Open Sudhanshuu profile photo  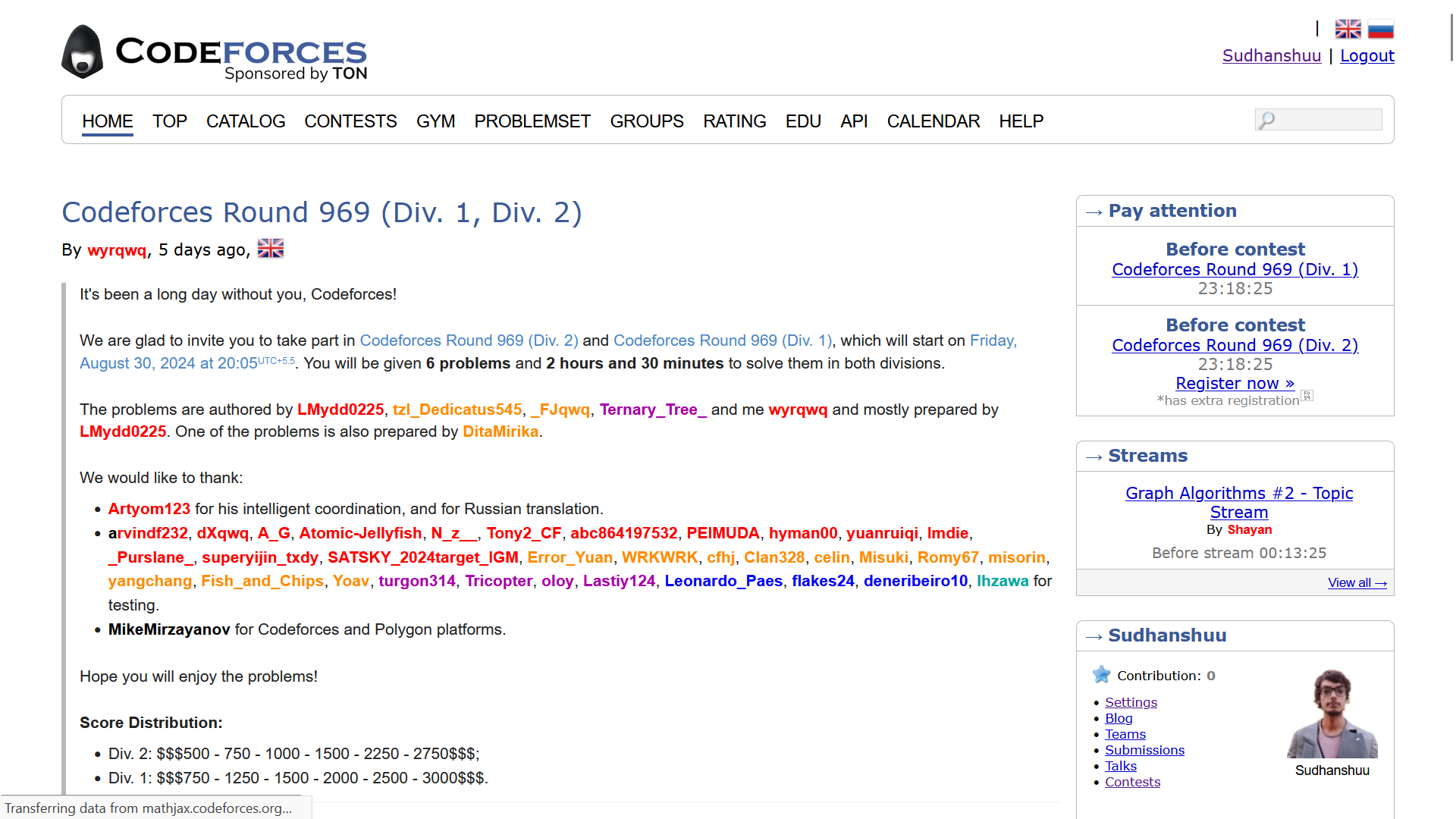pyautogui.click(x=1332, y=714)
